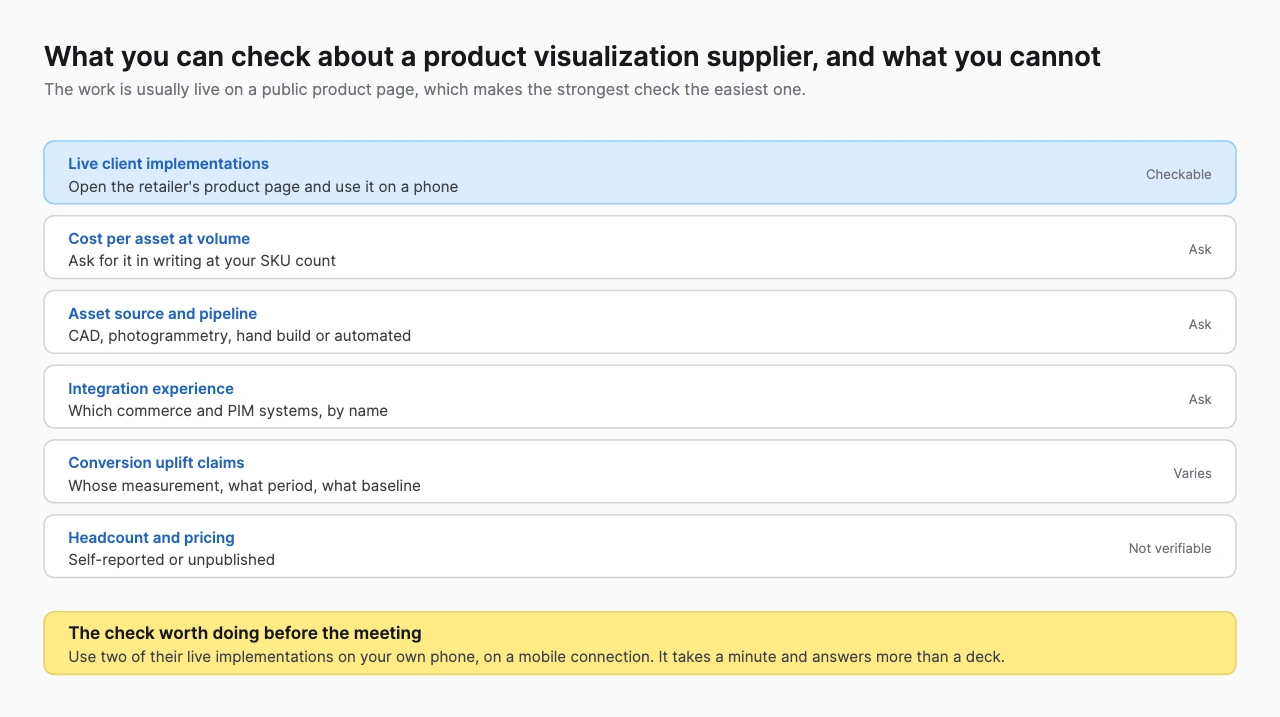The width and height of the screenshot is (1280, 717).
Task: Open the Asset source and pipeline heading
Action: 162,314
